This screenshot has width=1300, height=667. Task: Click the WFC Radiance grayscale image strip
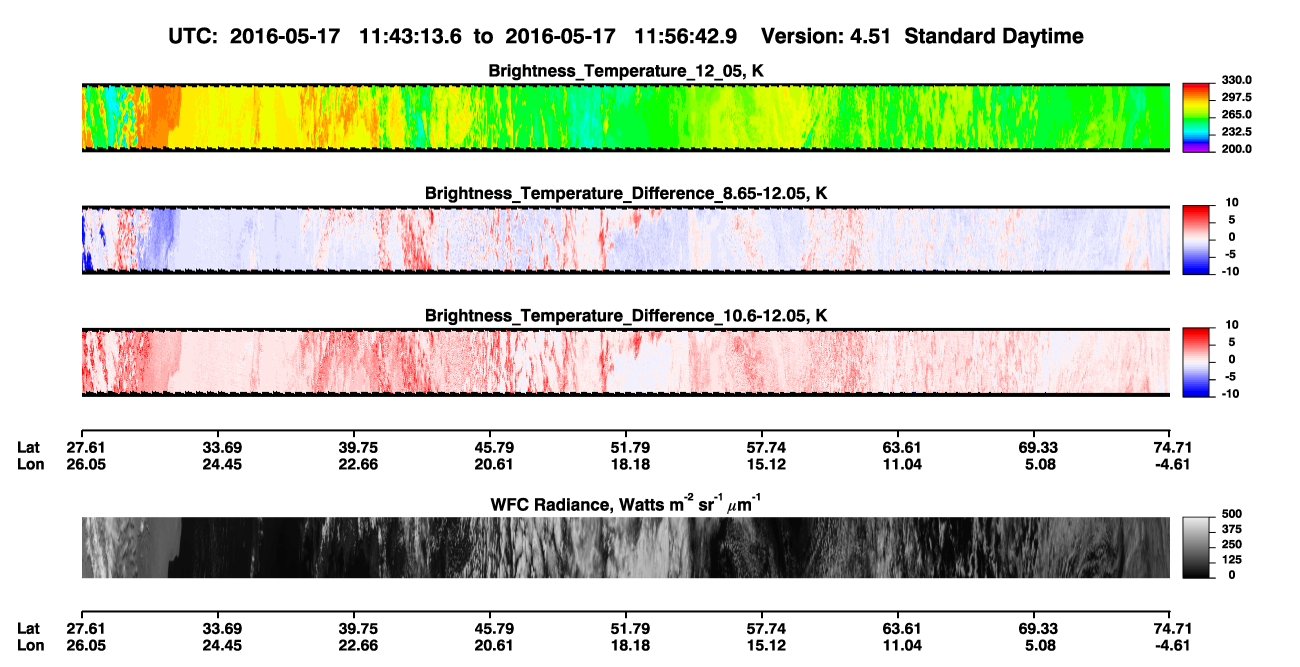click(x=625, y=547)
